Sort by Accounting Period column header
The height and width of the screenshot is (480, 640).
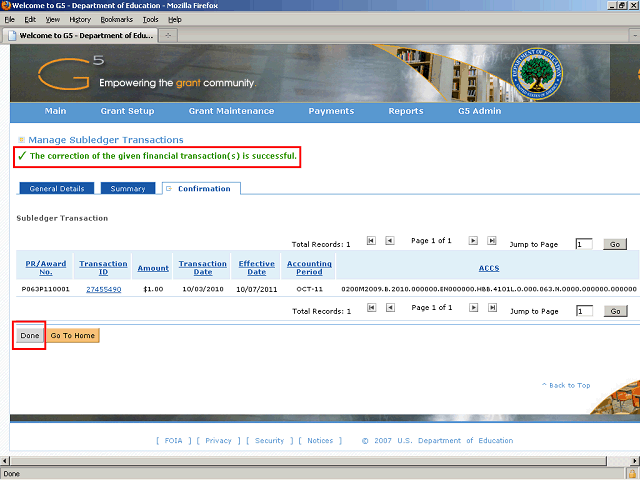pos(309,268)
